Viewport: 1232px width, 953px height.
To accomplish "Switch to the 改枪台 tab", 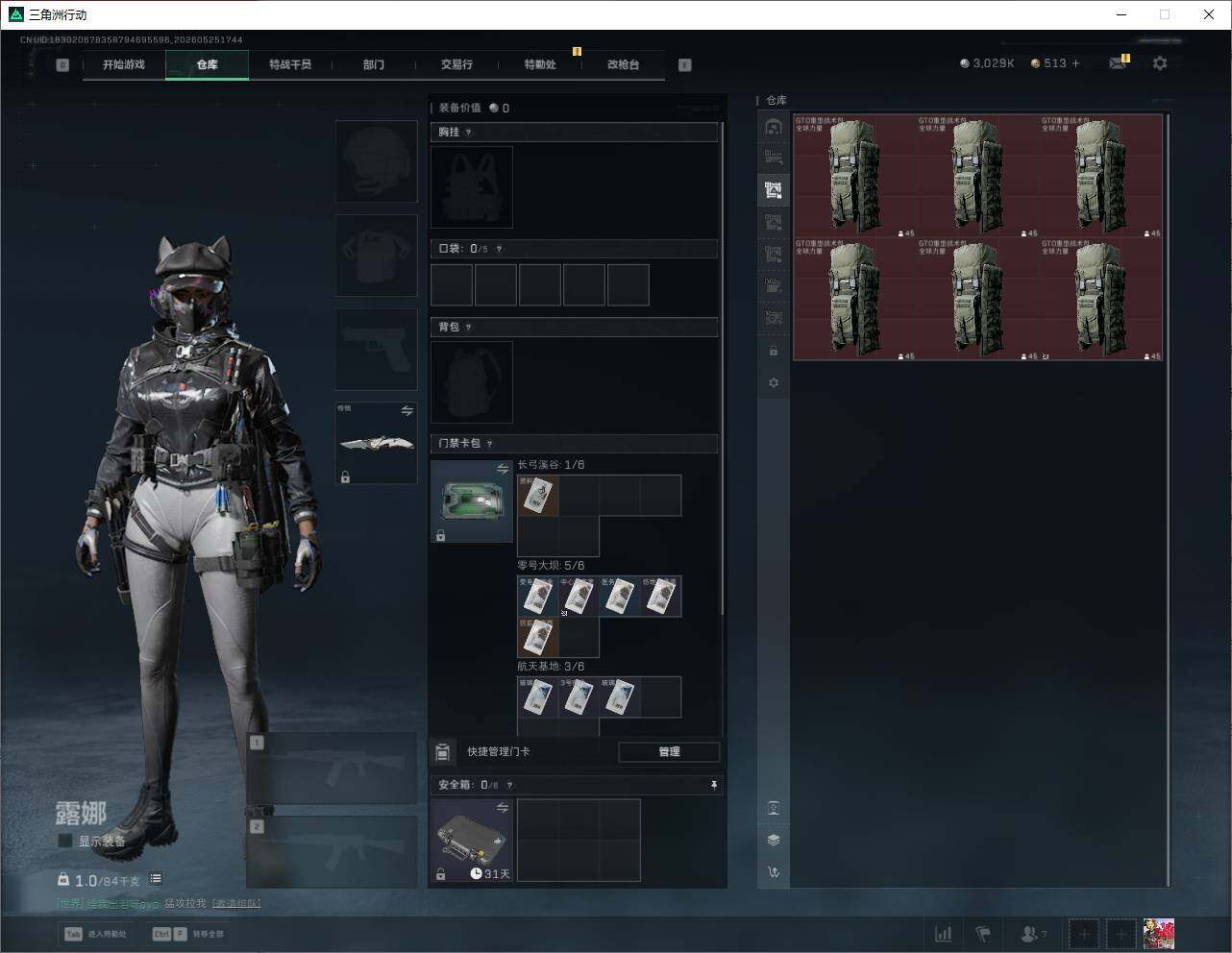I will point(623,64).
